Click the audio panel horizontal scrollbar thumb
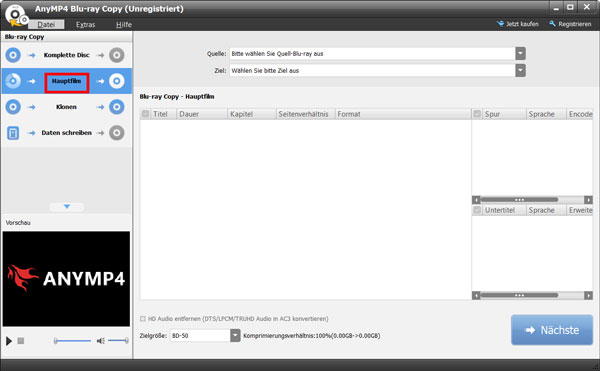The height and width of the screenshot is (371, 600). point(519,200)
